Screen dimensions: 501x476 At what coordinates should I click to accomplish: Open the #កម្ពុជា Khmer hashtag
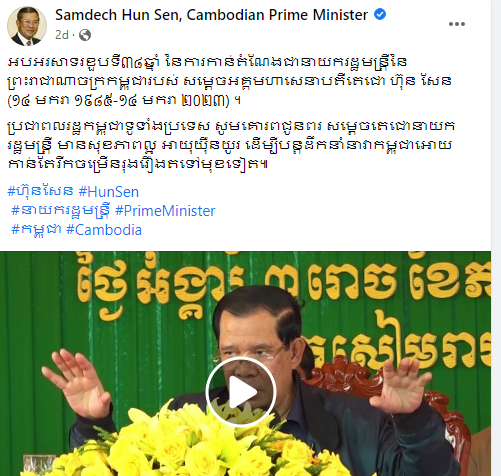[x=36, y=230]
